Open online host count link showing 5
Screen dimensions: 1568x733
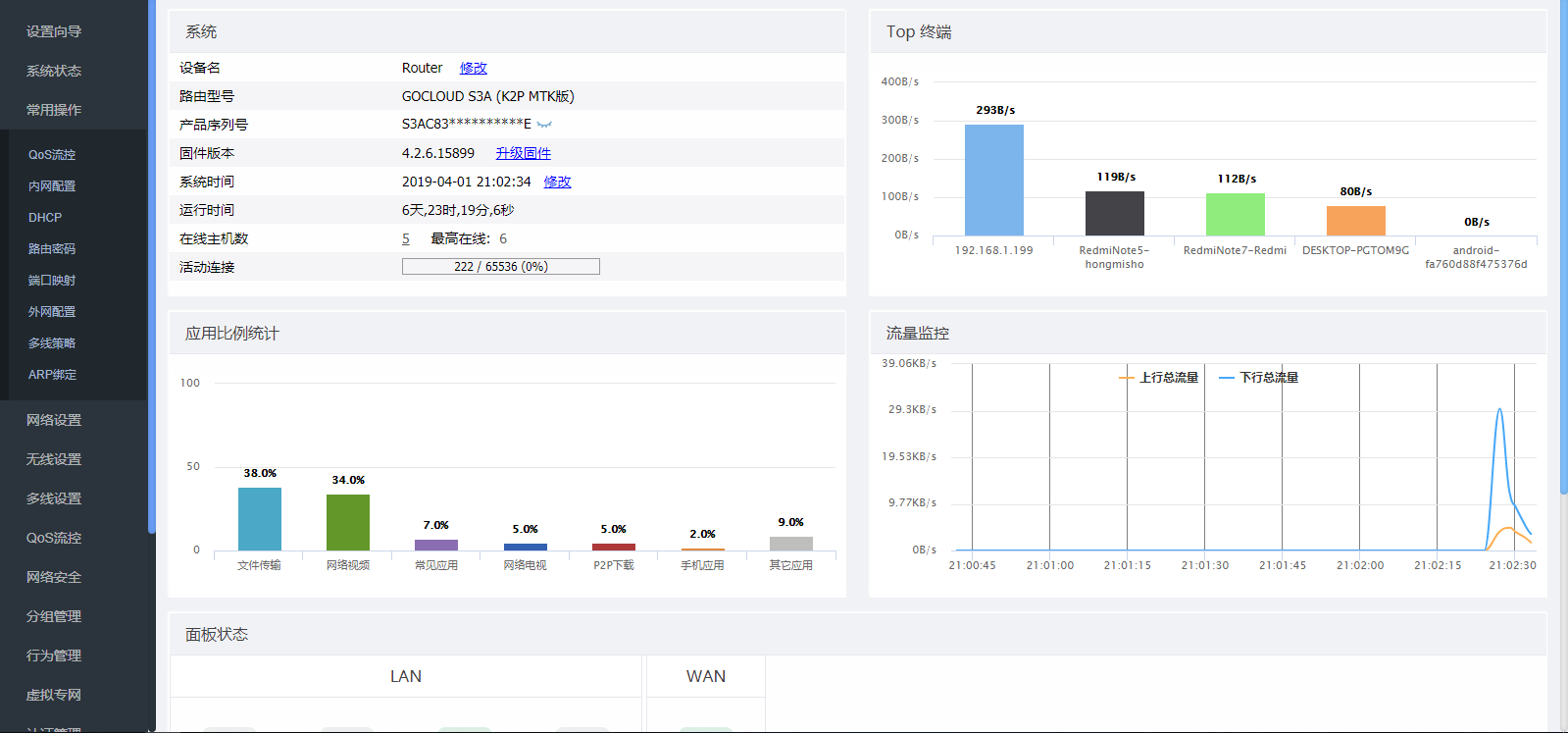tap(406, 238)
